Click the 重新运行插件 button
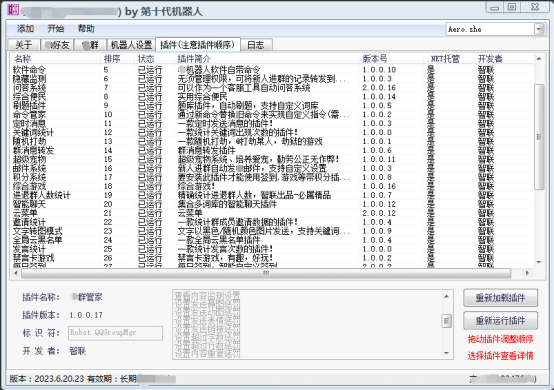The image size is (554, 390). (x=500, y=320)
